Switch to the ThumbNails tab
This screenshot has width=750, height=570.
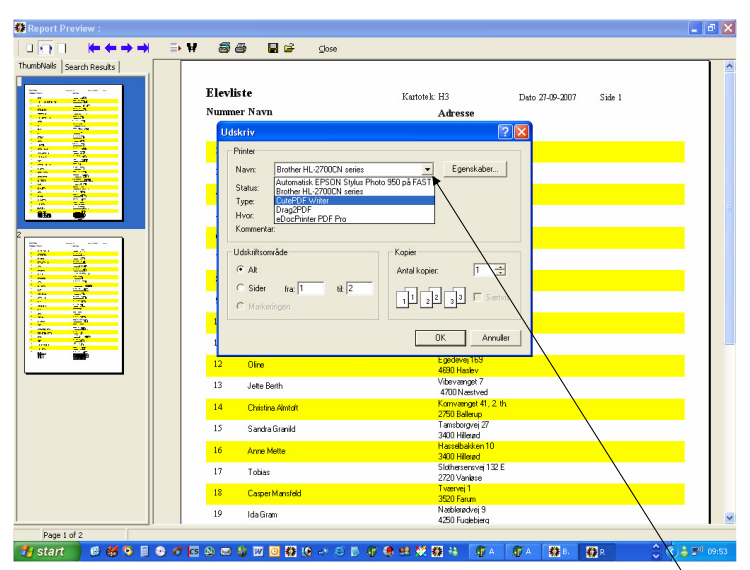pos(37,66)
